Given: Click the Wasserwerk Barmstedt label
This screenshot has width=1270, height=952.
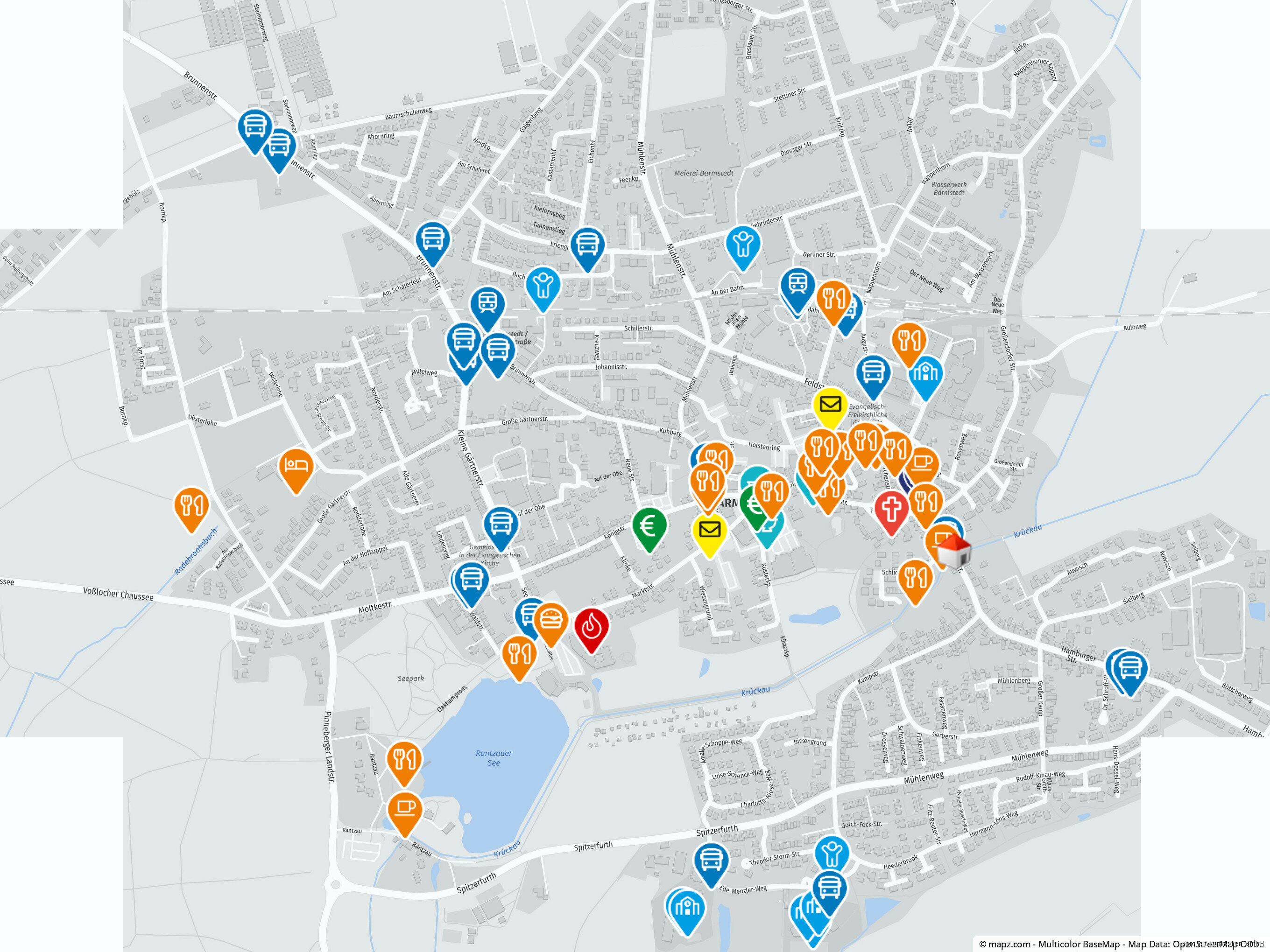Looking at the screenshot, I should (948, 188).
